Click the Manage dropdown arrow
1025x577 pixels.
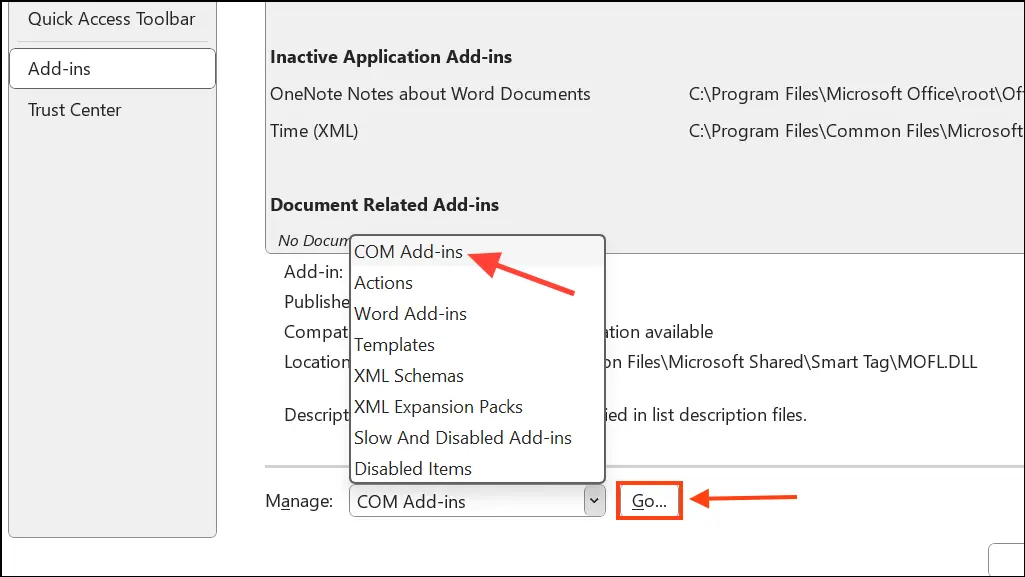tap(594, 501)
